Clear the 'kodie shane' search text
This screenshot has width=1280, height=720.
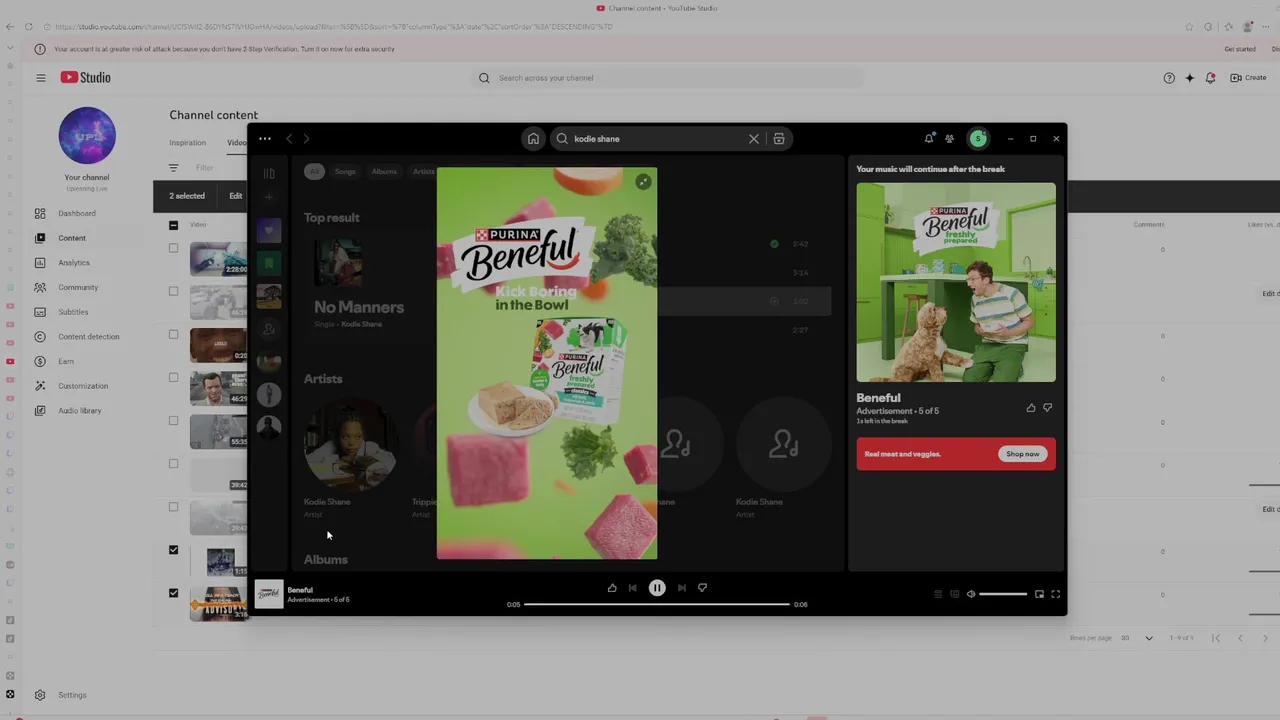tap(754, 139)
